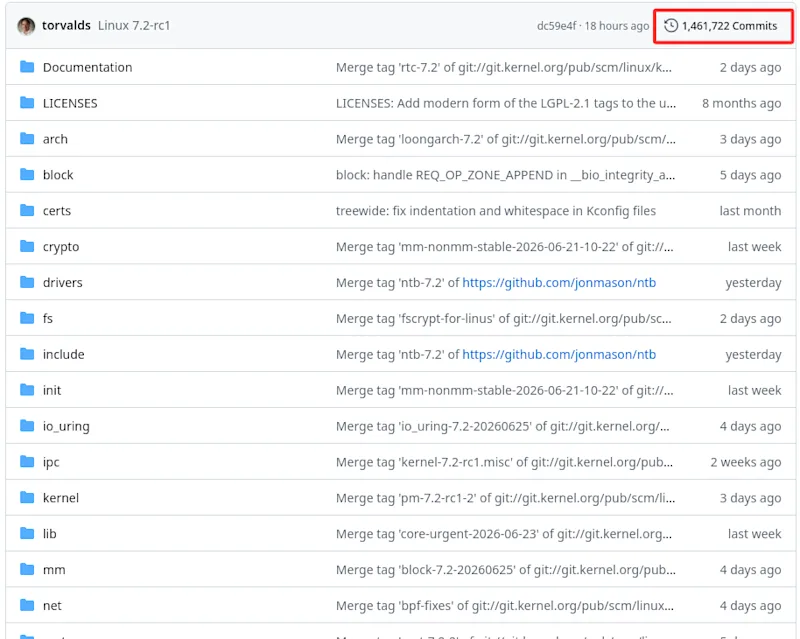Click the kernel folder icon

[27, 497]
